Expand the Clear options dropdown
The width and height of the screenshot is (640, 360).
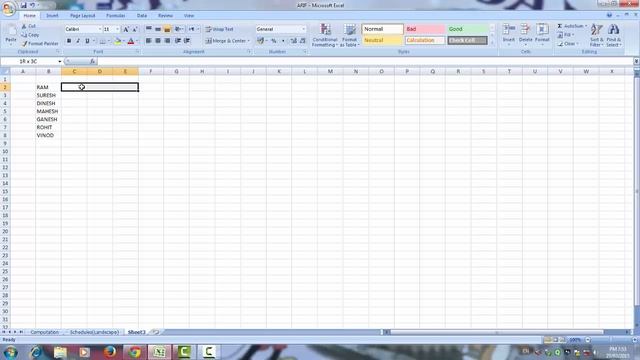[x=578, y=43]
